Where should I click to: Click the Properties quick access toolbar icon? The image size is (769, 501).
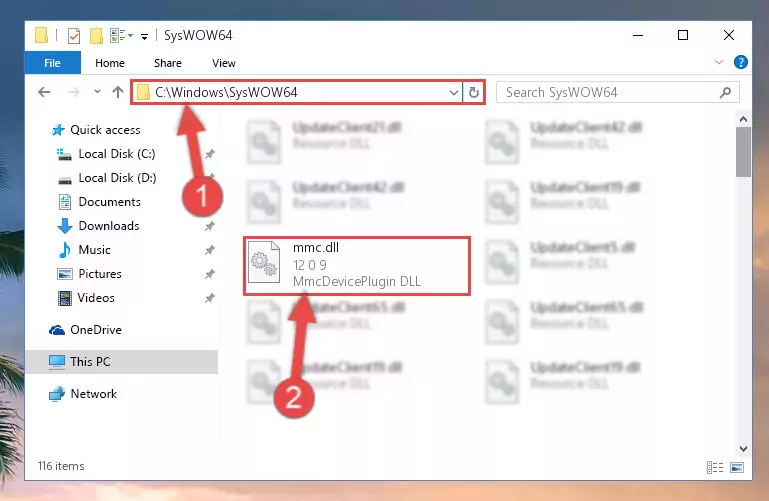pyautogui.click(x=74, y=36)
